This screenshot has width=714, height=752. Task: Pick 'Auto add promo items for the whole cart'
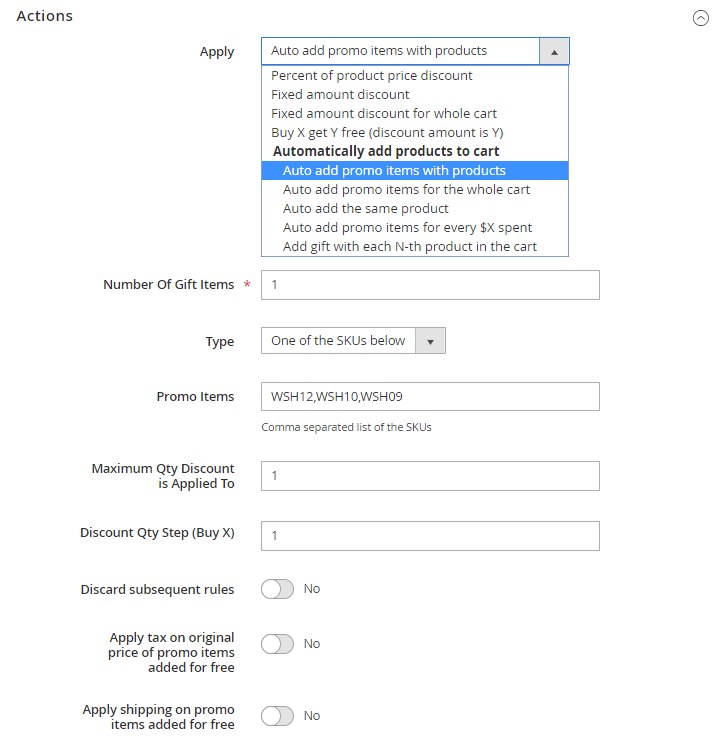pyautogui.click(x=406, y=190)
